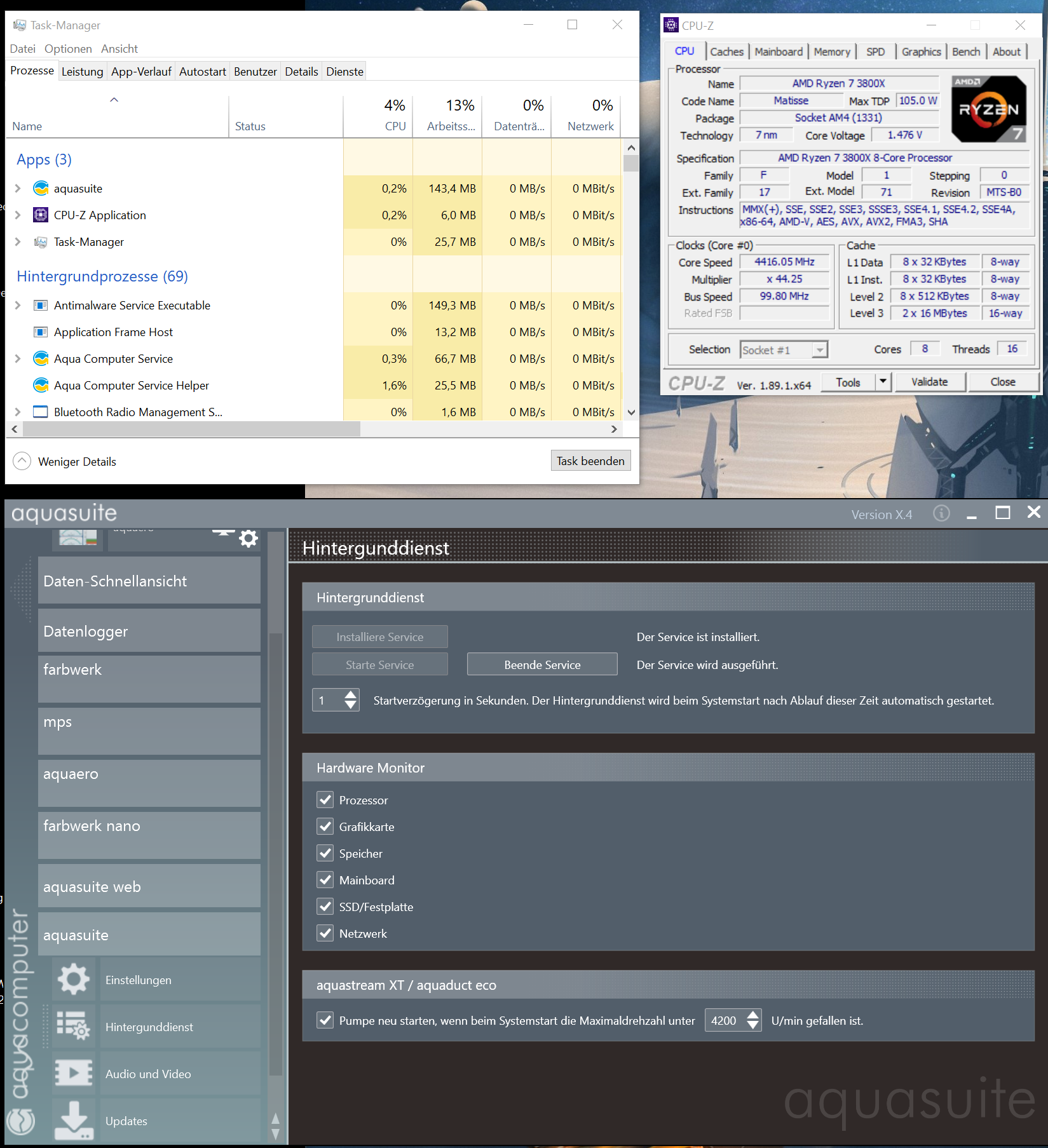Open the Daten-Schnellansicht sidebar entry
The height and width of the screenshot is (1148, 1048).
[149, 581]
